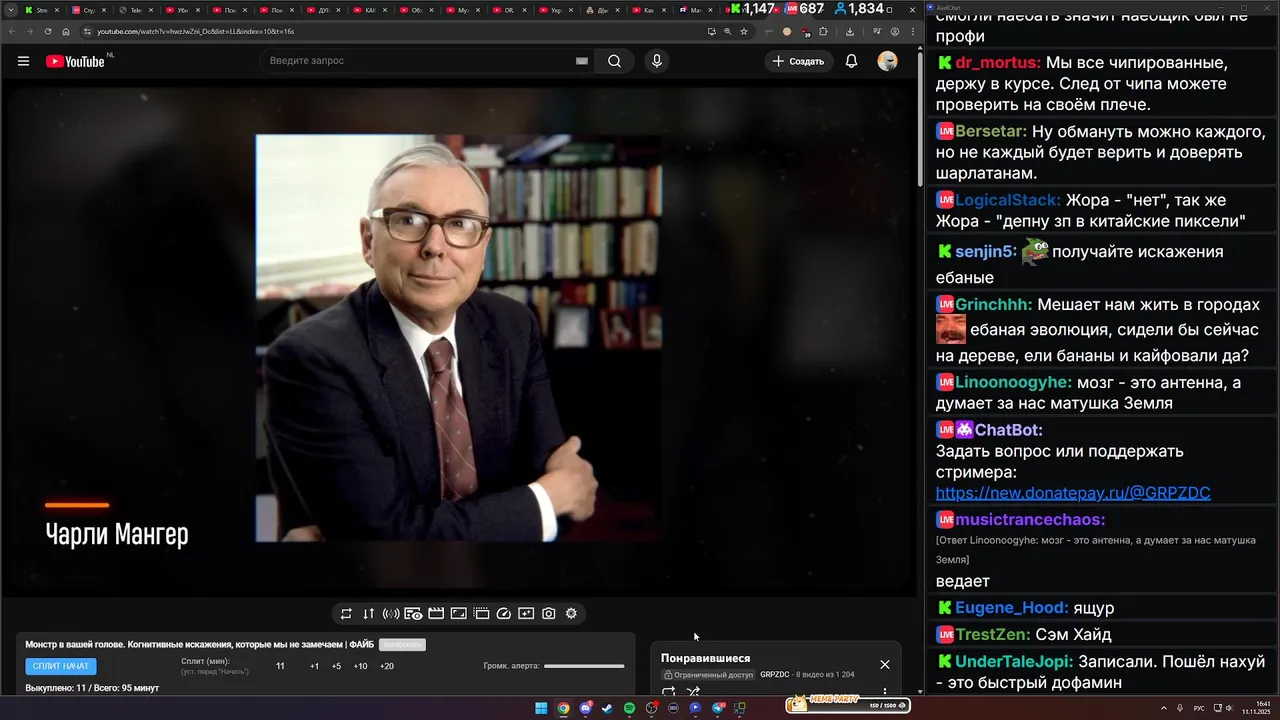Click the audio boost waves icon
This screenshot has width=1280, height=720.
pos(391,614)
